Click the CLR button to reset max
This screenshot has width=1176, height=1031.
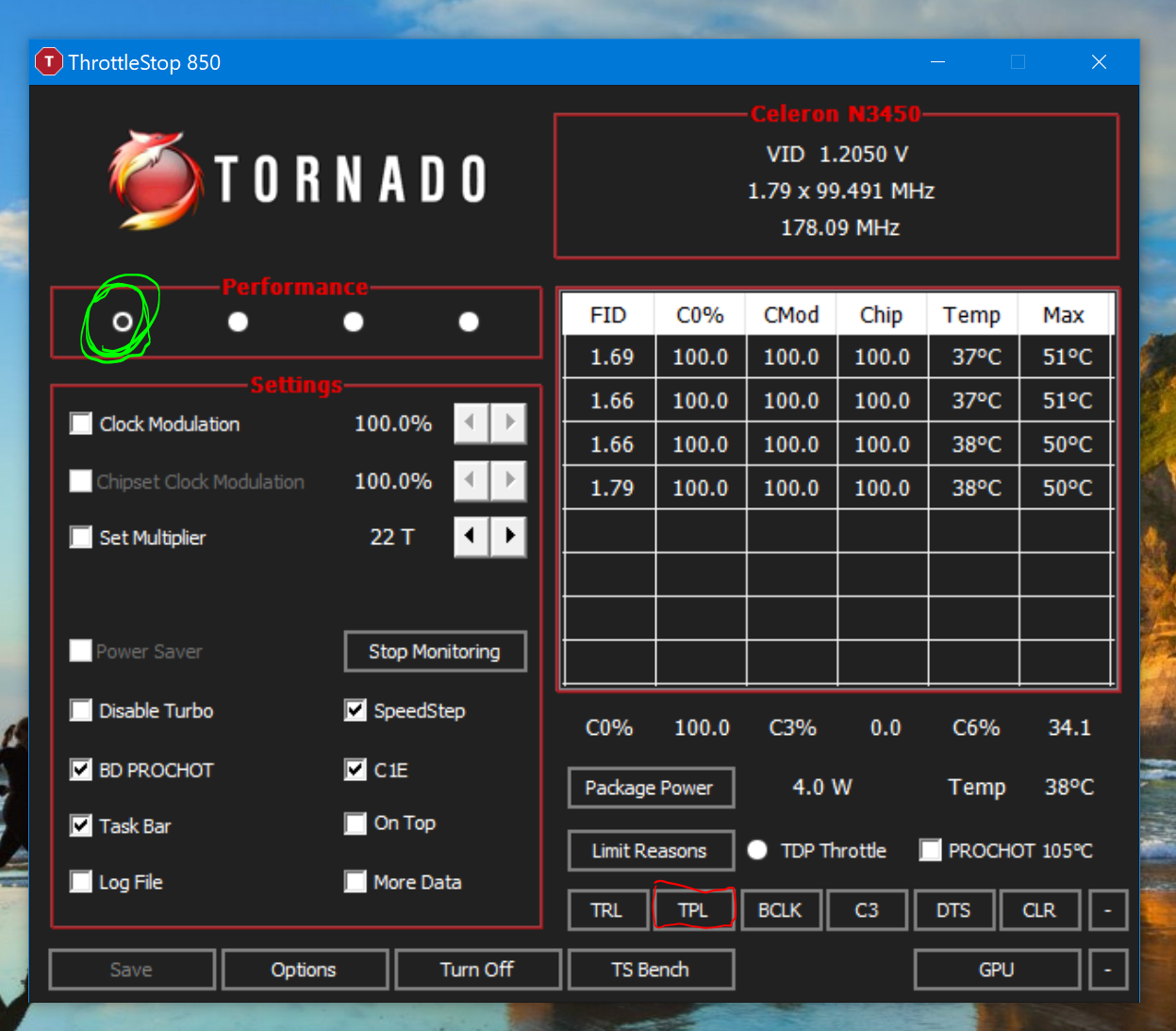[x=1039, y=910]
